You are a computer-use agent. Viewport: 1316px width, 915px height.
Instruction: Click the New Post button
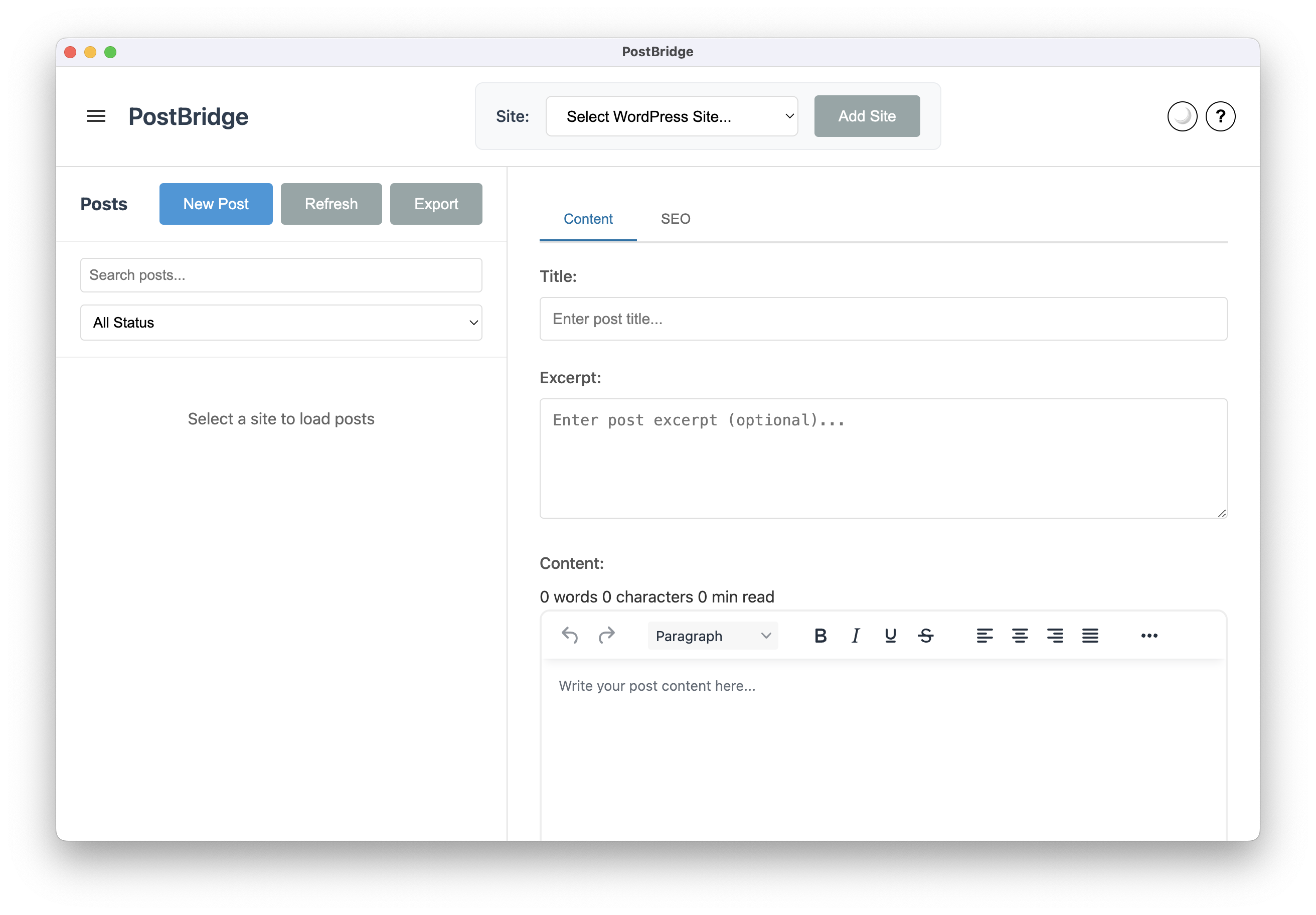click(x=216, y=204)
